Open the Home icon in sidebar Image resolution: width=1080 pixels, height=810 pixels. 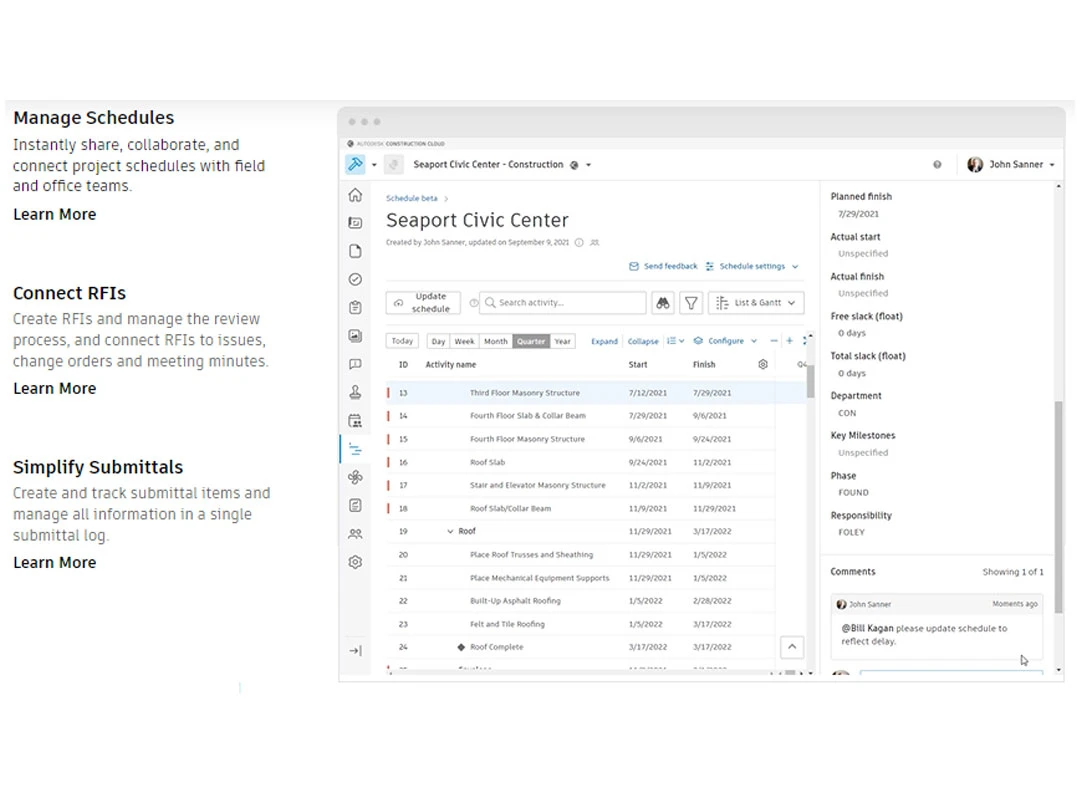355,195
